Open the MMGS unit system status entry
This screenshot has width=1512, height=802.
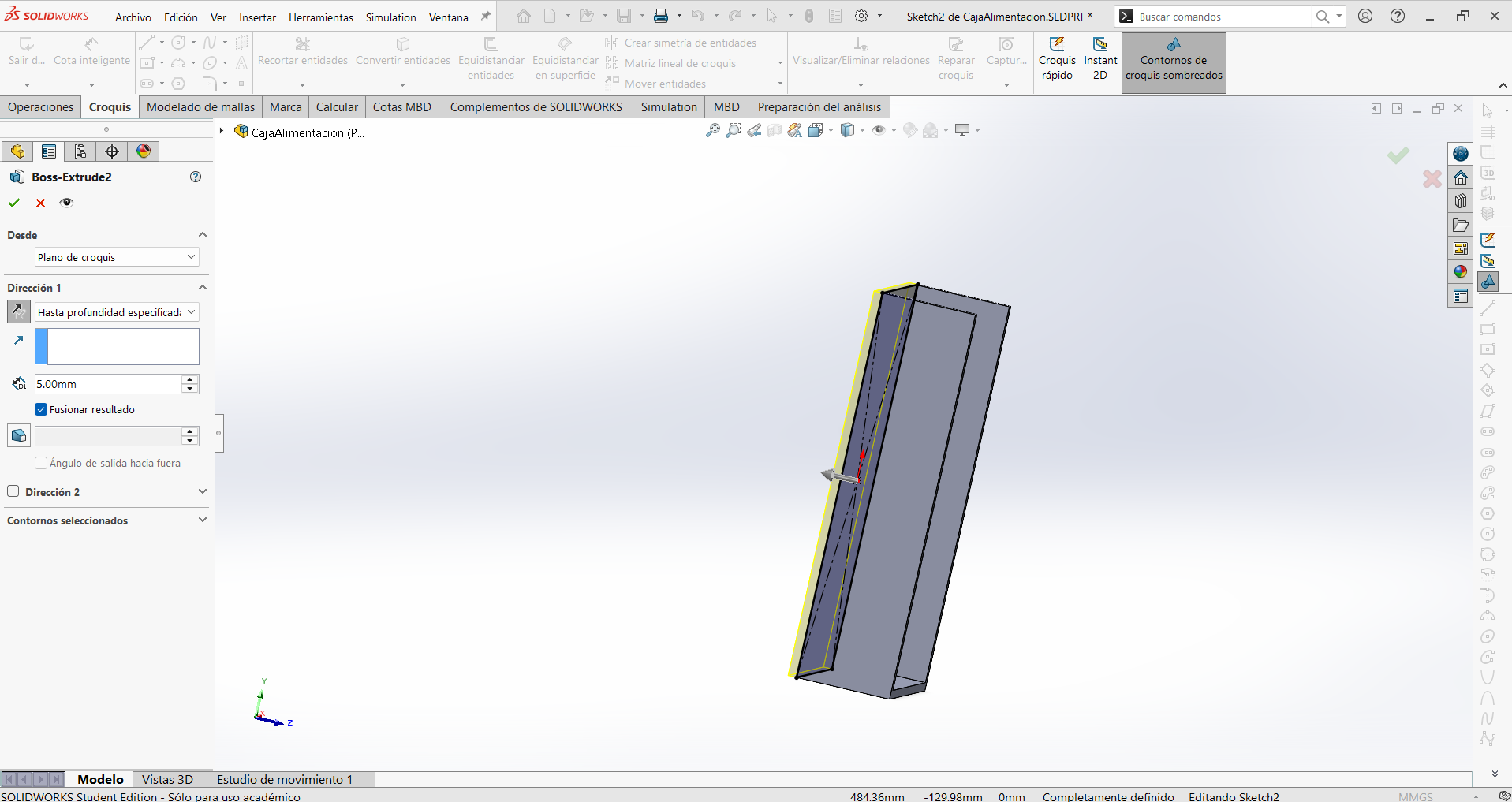(1416, 796)
